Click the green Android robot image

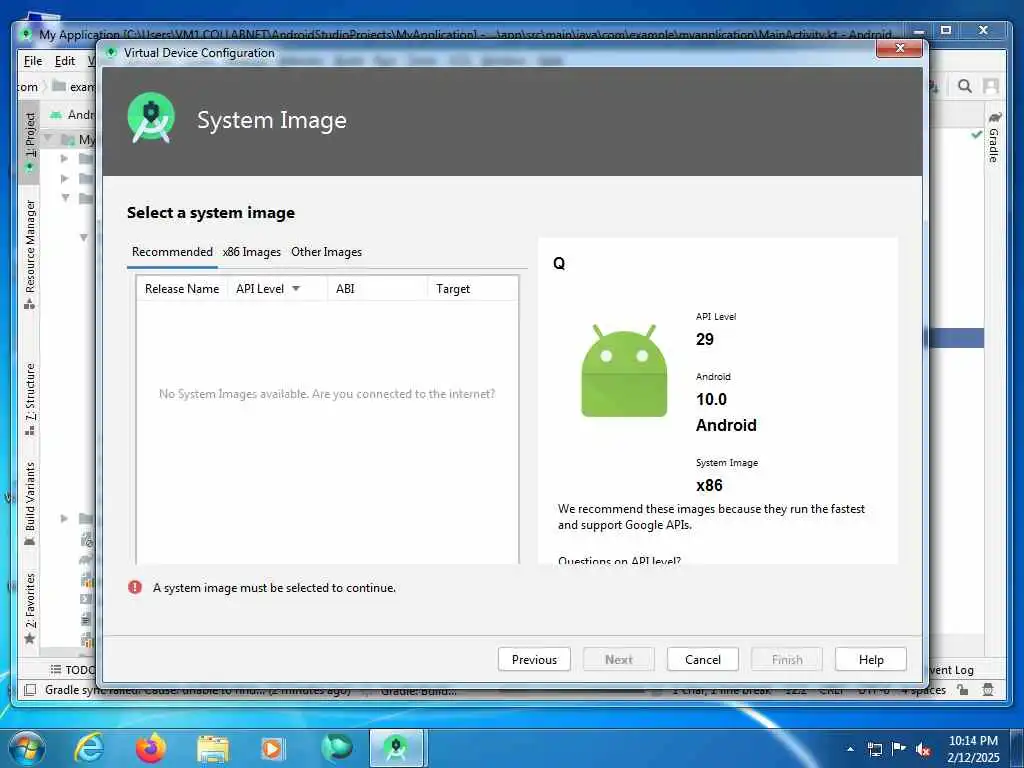coord(624,370)
